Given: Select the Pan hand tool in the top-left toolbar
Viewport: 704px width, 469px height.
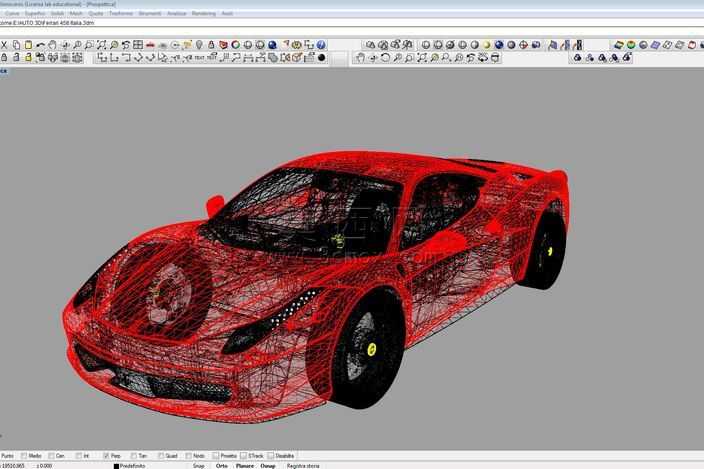Looking at the screenshot, I should [53, 45].
